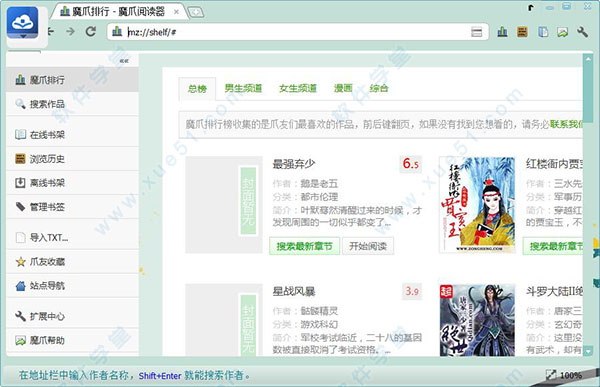Open 浏览历史 in the sidebar
The image size is (600, 387).
tap(72, 159)
